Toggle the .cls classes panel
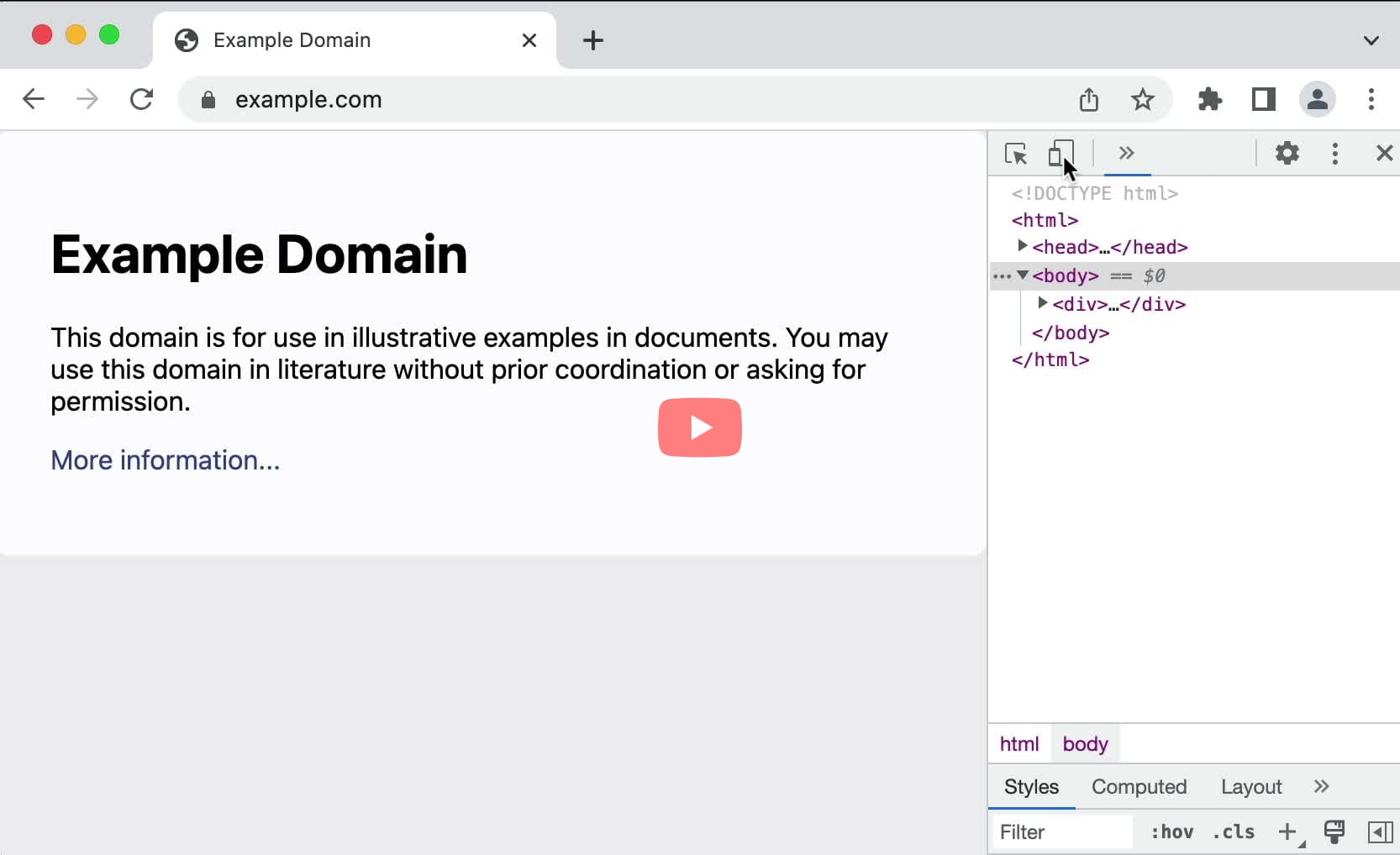The height and width of the screenshot is (855, 1400). [1233, 832]
